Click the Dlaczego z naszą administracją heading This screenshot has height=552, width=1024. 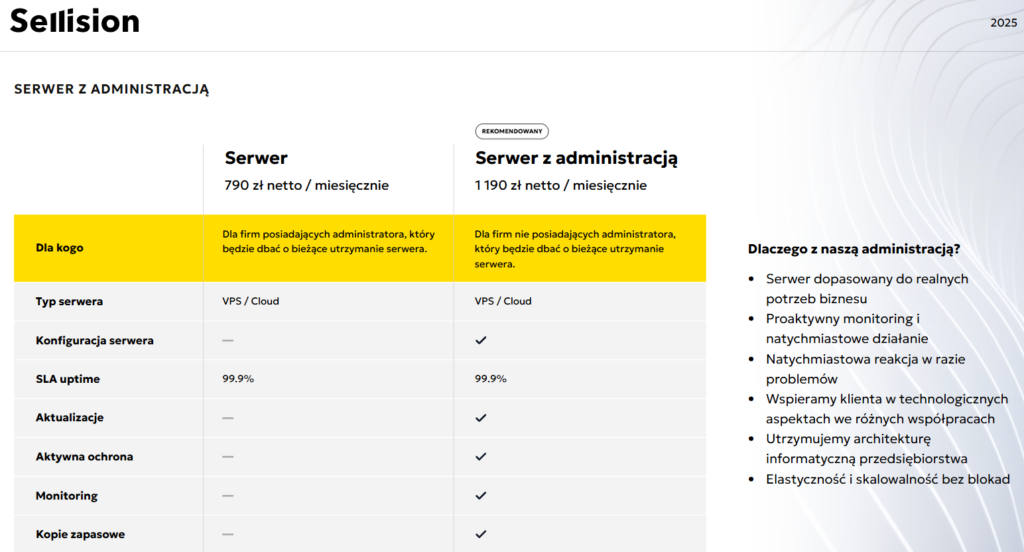pyautogui.click(x=855, y=249)
